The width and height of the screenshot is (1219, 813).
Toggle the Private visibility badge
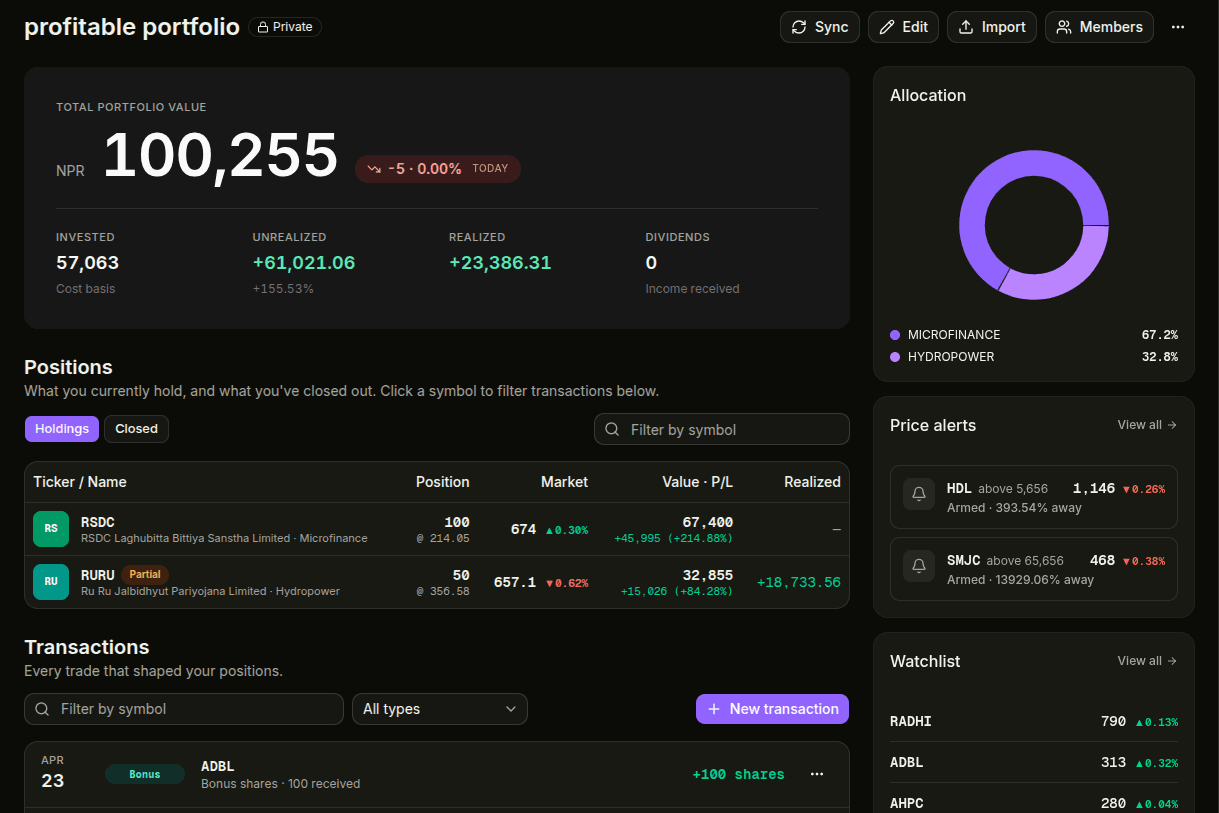(x=285, y=27)
